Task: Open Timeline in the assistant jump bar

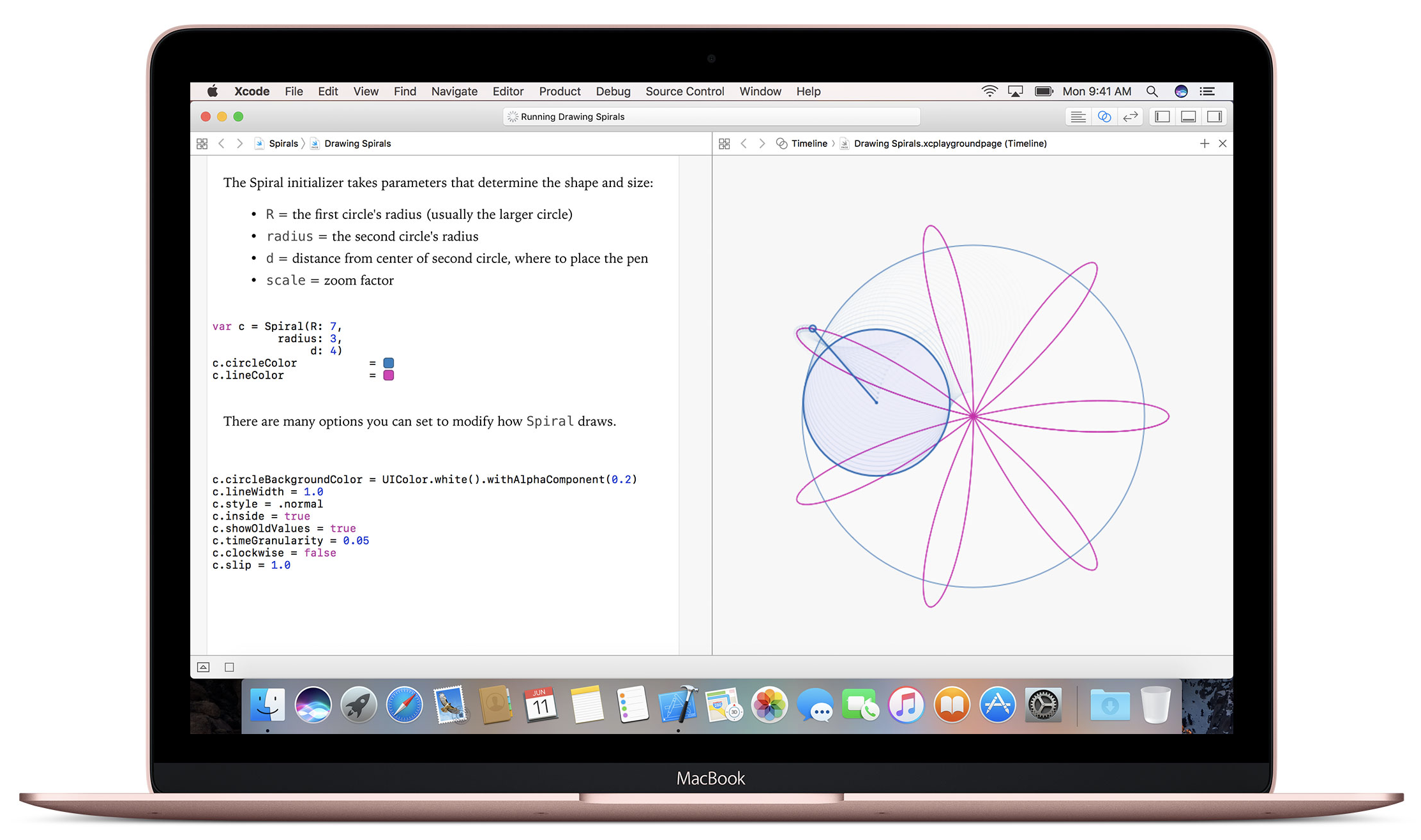Action: (x=802, y=144)
